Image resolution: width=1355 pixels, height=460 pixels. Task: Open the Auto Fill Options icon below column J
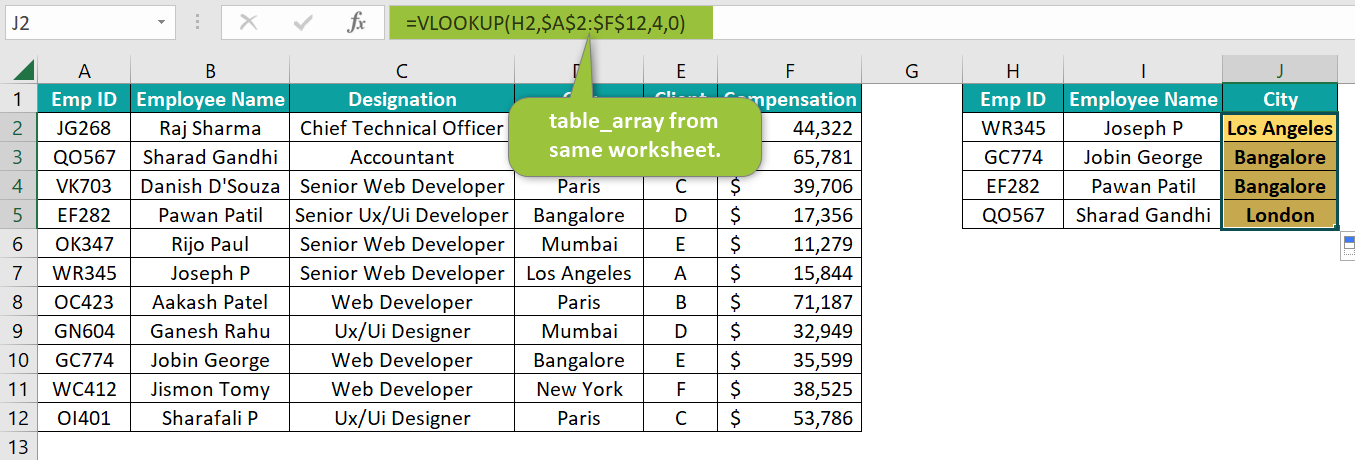pyautogui.click(x=1348, y=247)
